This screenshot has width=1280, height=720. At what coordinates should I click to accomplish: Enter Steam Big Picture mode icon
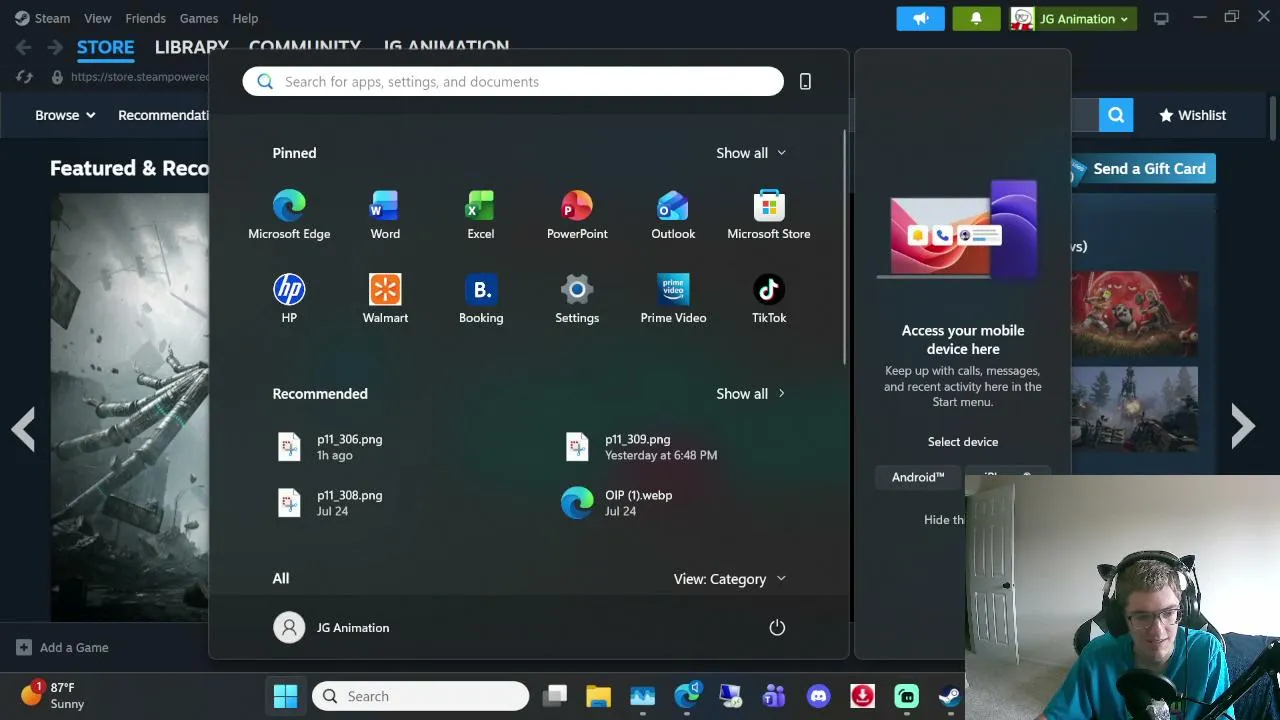tap(1161, 18)
